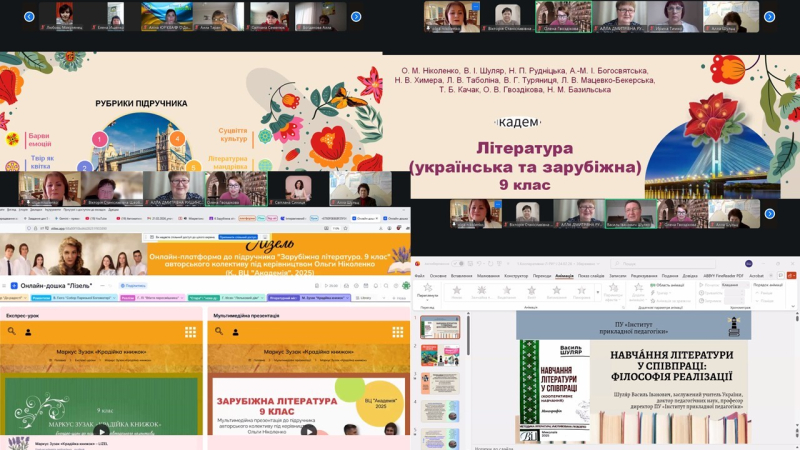This screenshot has width=800, height=450.
Task: Click search icon in Експрес-урок panel
Action: click(x=12, y=332)
